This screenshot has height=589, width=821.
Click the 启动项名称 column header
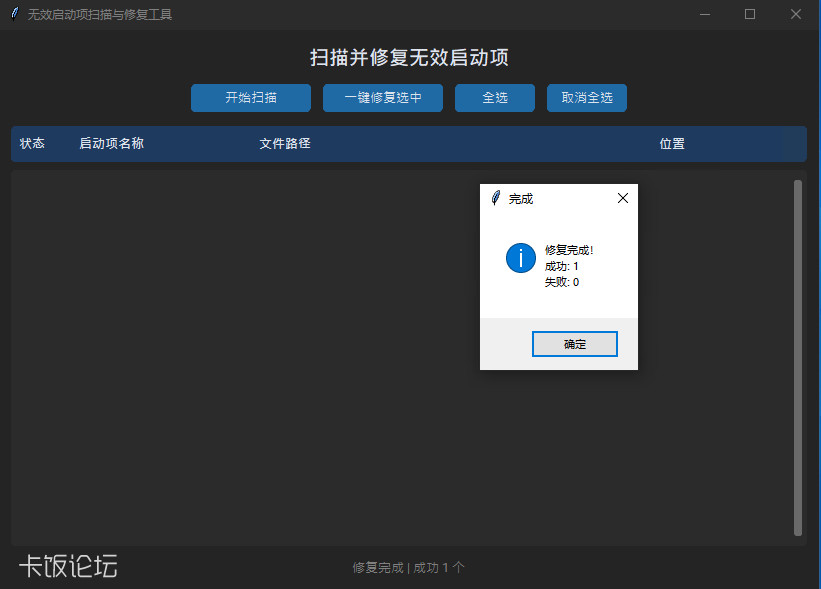[x=112, y=143]
